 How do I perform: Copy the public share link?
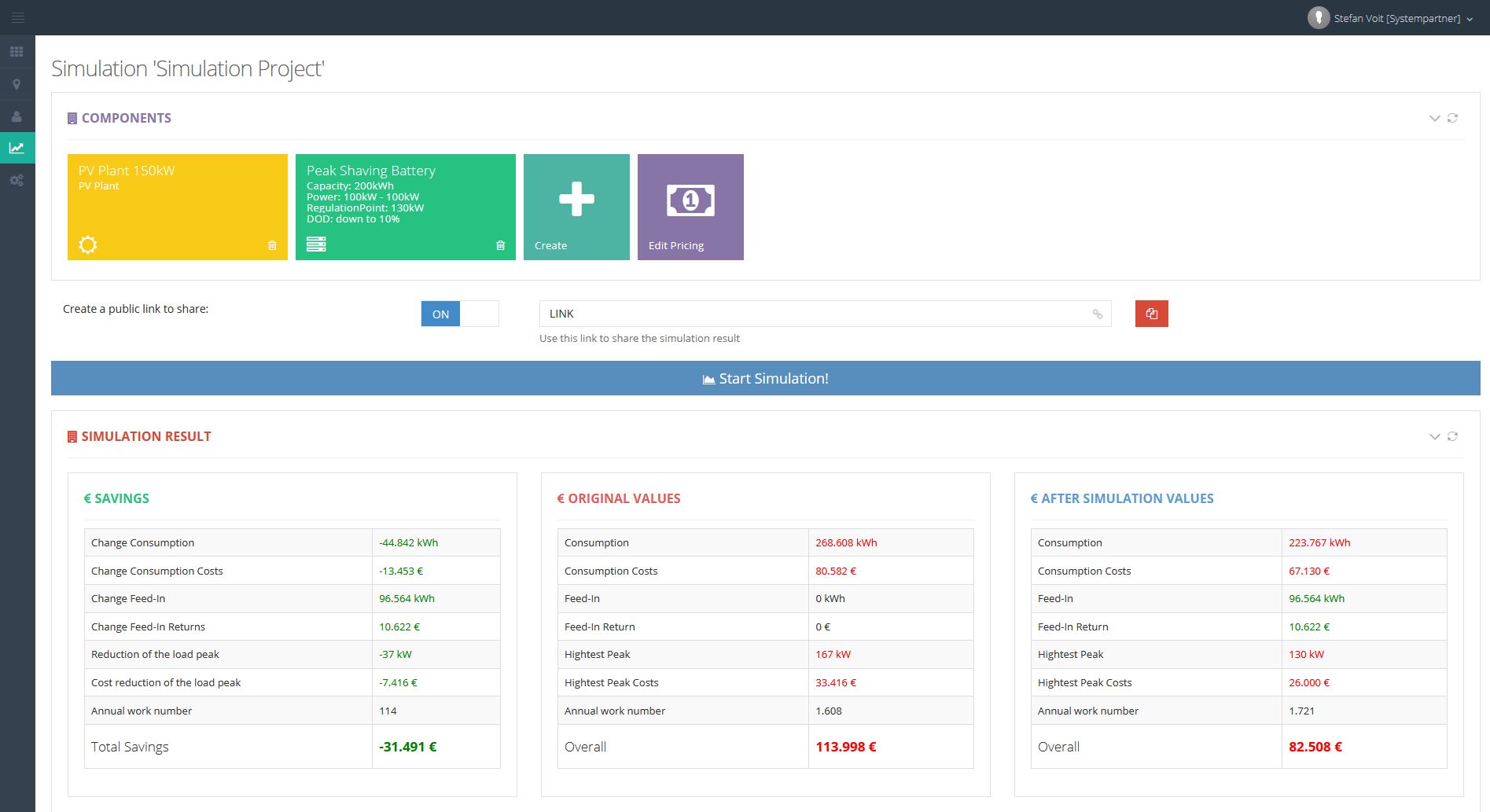coord(1151,314)
